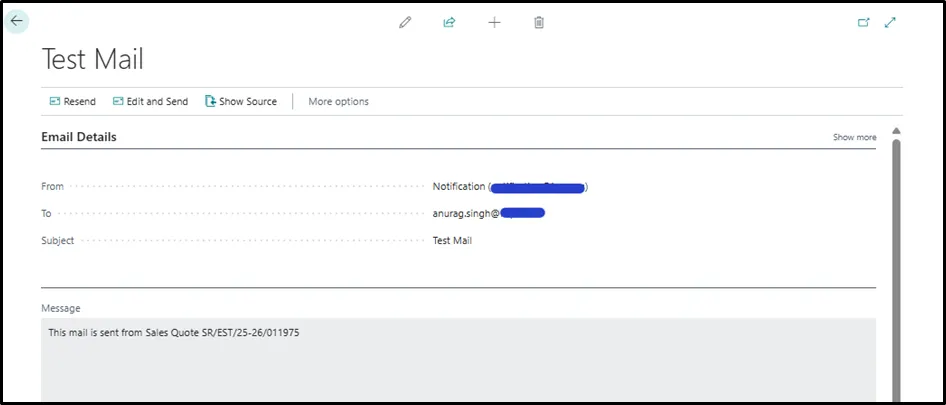Screen dimensions: 946x405
Task: Click the Subject value Test Mail
Action: (x=452, y=240)
